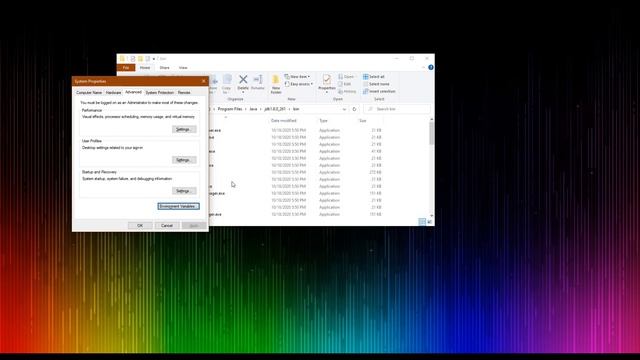Click the Explorer vertical scrollbar thumb

point(431,133)
